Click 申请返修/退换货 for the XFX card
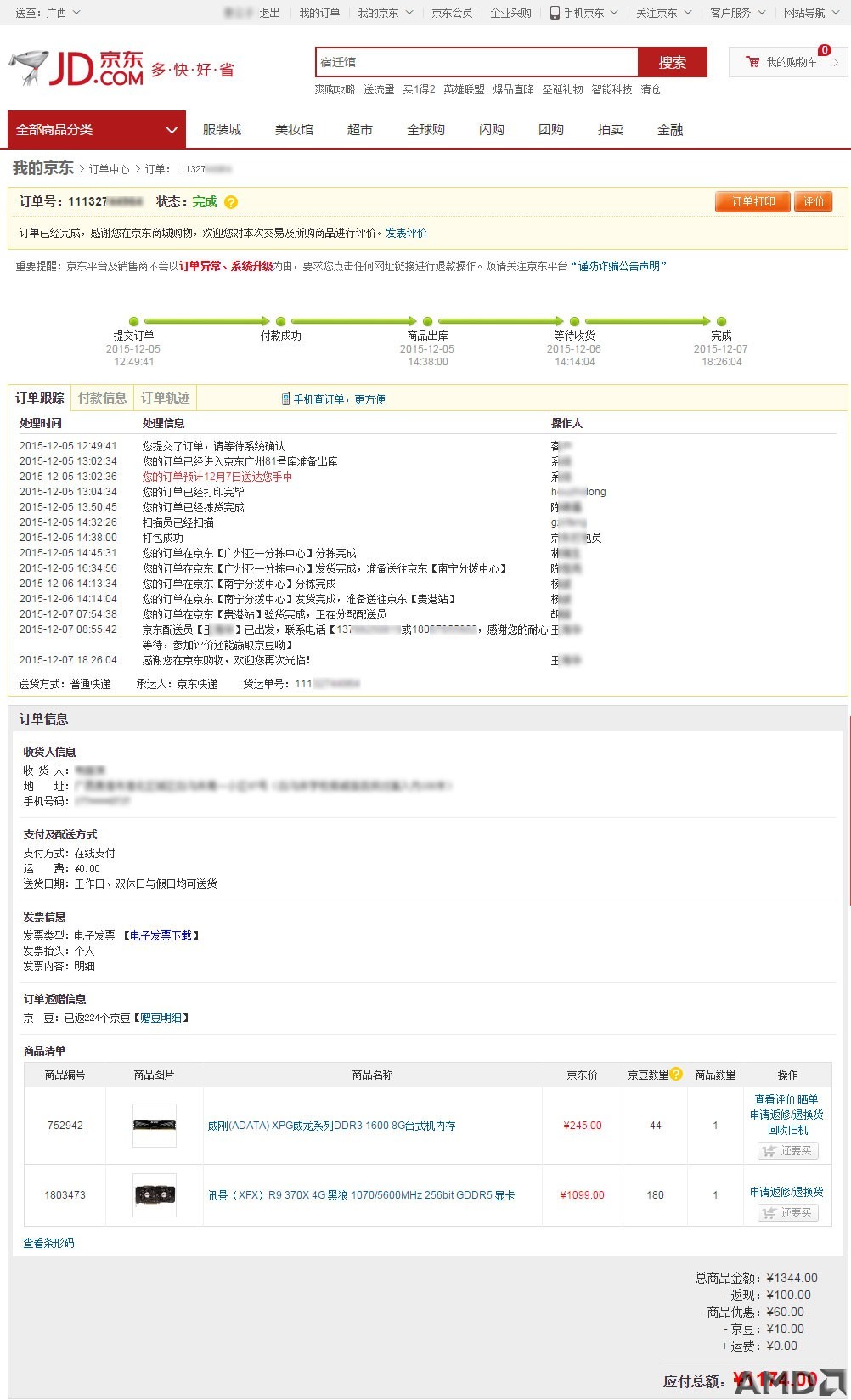 click(786, 1192)
